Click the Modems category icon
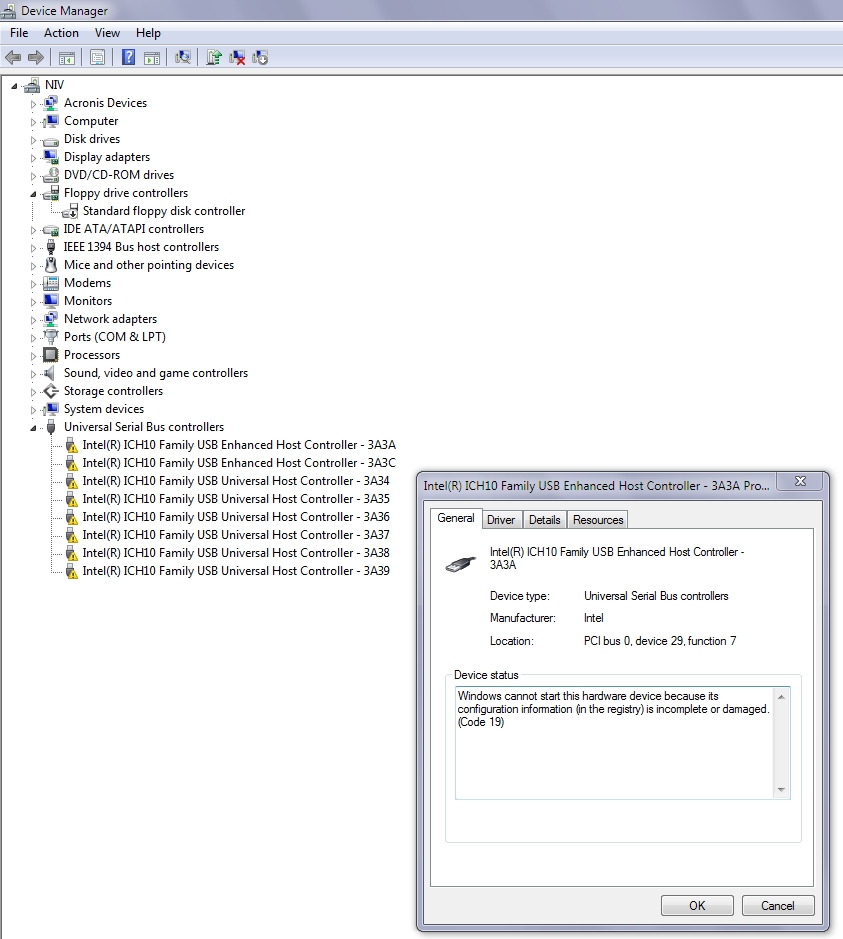 point(51,283)
